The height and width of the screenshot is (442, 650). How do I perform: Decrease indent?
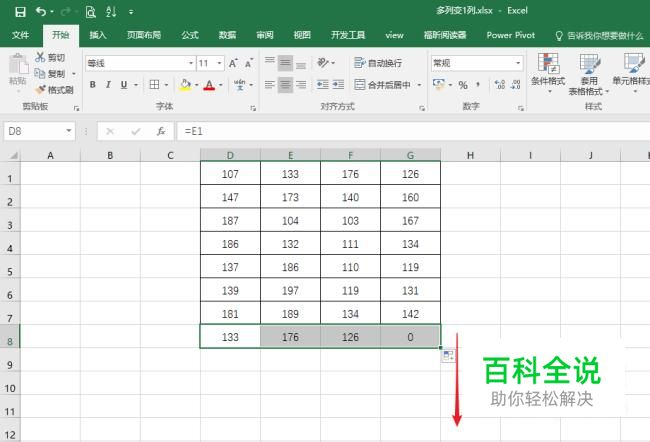[x=323, y=85]
